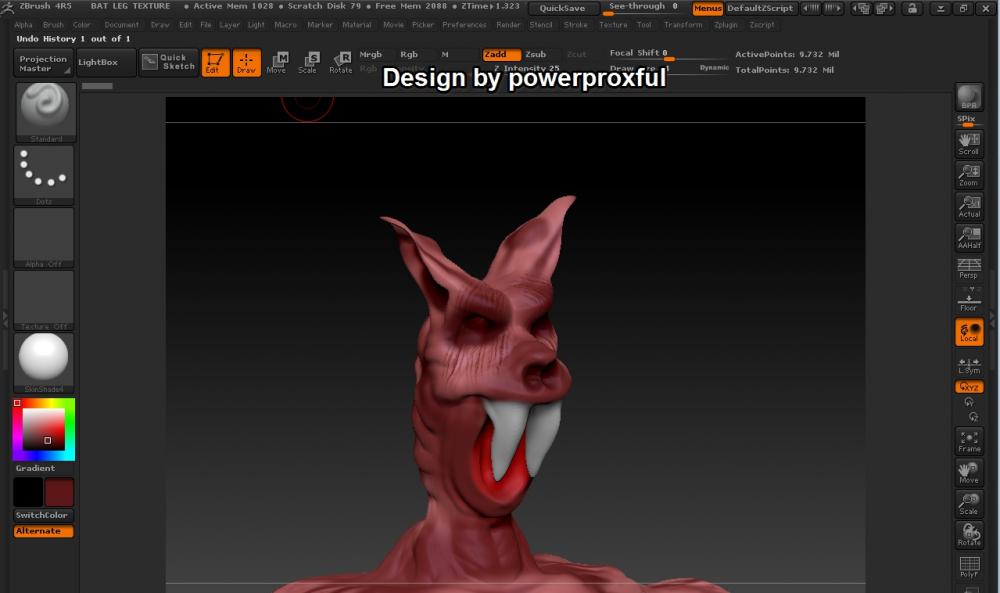Toggle the Floor grid
Screen dimensions: 1000x593
tap(969, 300)
